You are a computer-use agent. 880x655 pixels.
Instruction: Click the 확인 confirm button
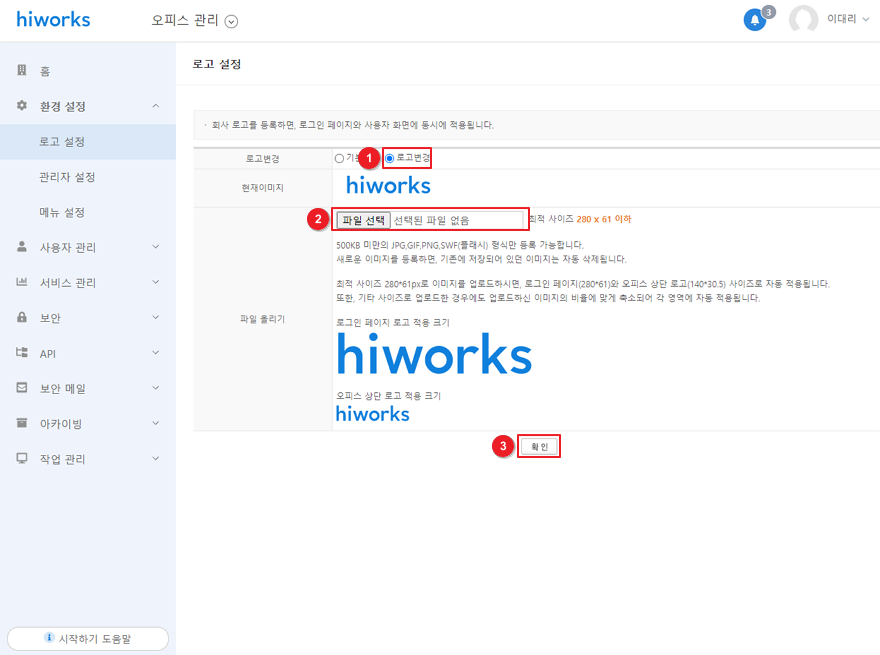[539, 447]
